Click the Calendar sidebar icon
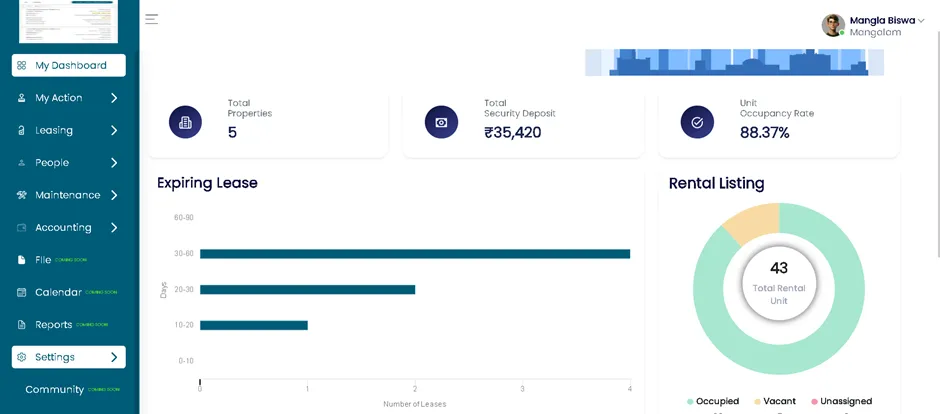The image size is (940, 414). (22, 292)
